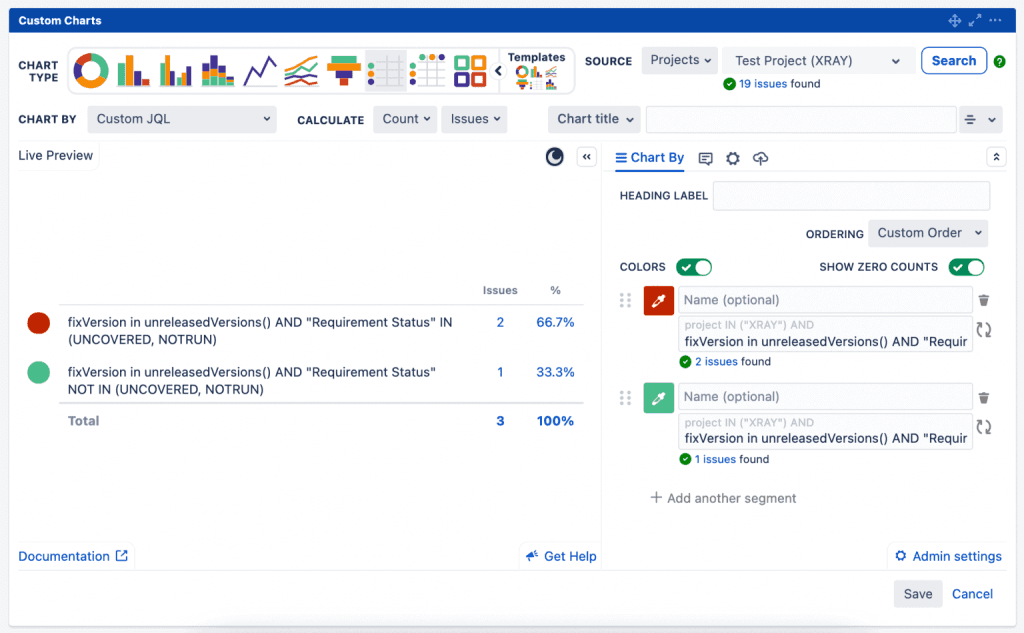Click the Heading Label input field
The image size is (1024, 633).
(851, 196)
